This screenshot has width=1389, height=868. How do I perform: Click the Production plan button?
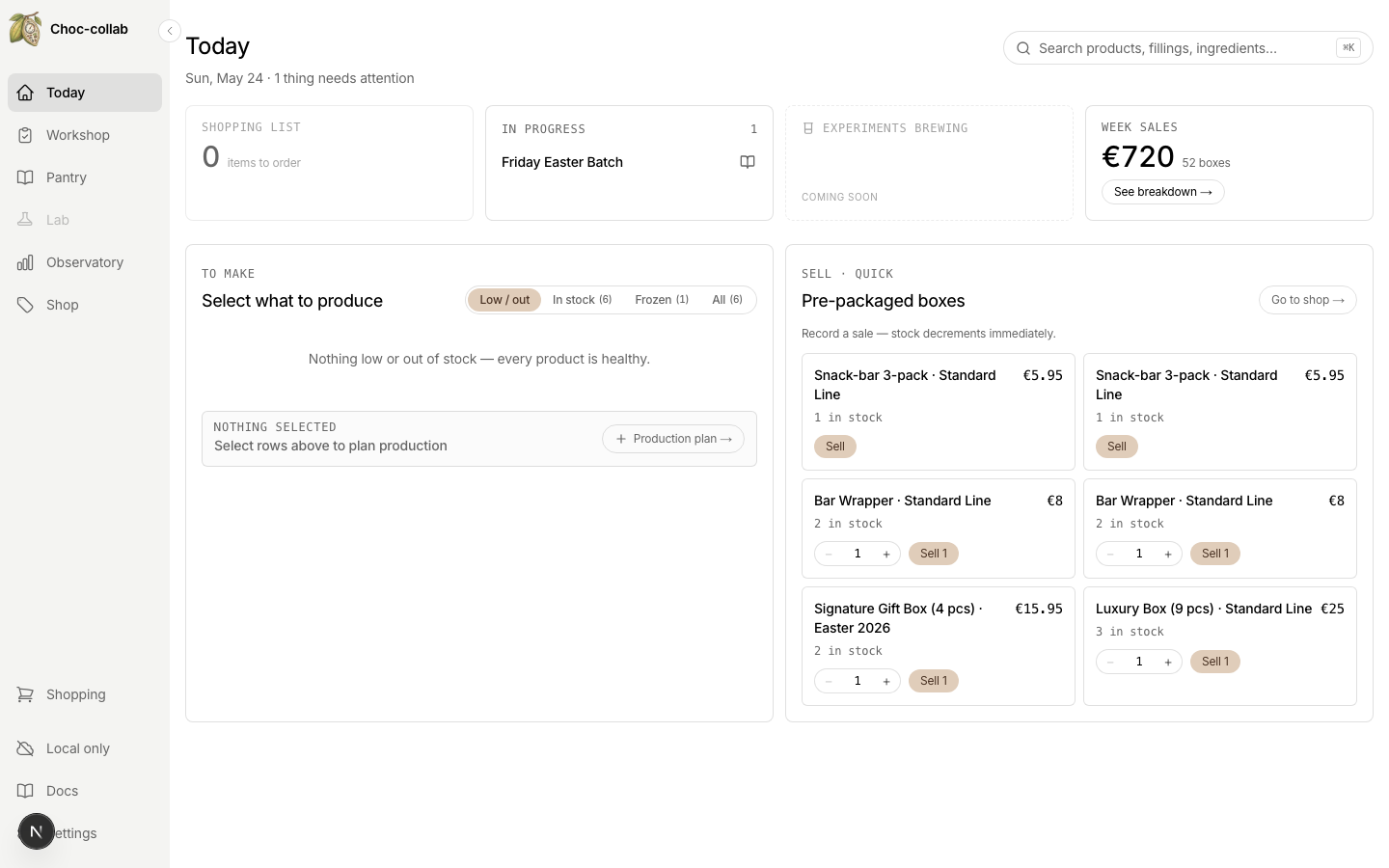[x=673, y=439]
